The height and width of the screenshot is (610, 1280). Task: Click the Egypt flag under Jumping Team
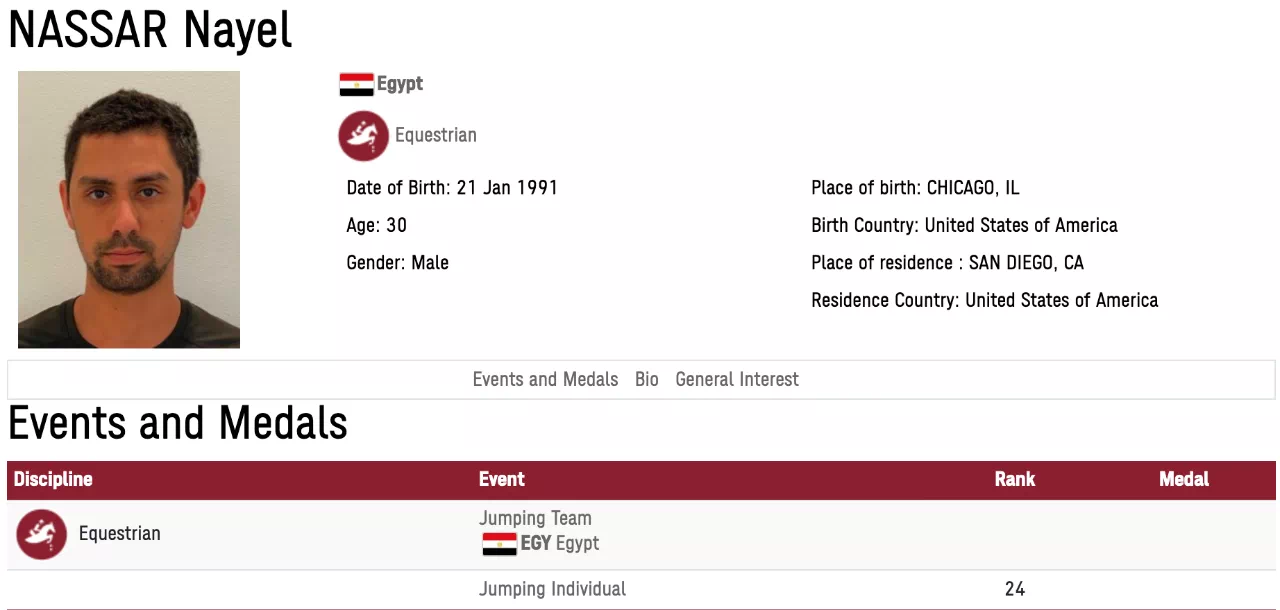click(499, 544)
